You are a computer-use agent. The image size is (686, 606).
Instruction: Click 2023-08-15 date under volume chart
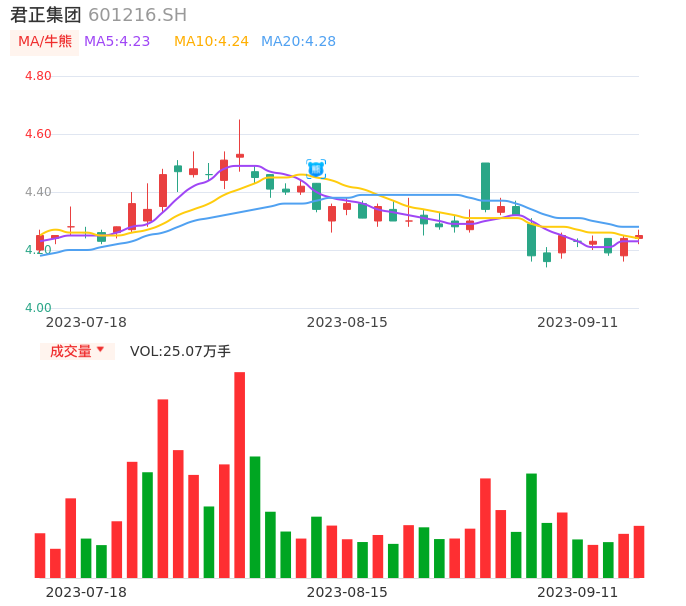click(347, 592)
